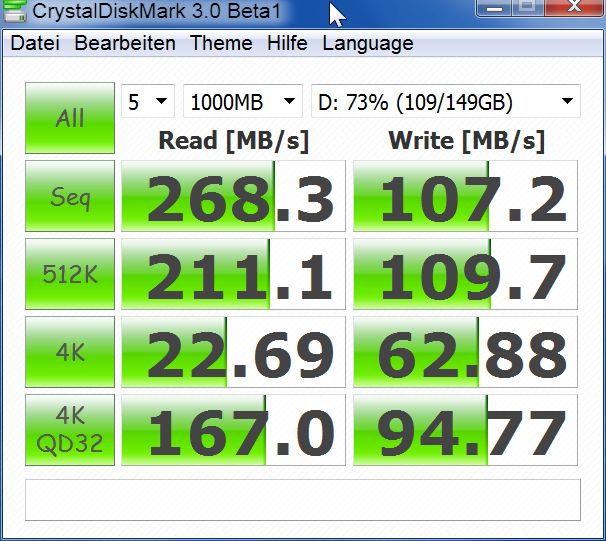Click the 4K write result 62.88
This screenshot has height=541, width=606.
[465, 352]
